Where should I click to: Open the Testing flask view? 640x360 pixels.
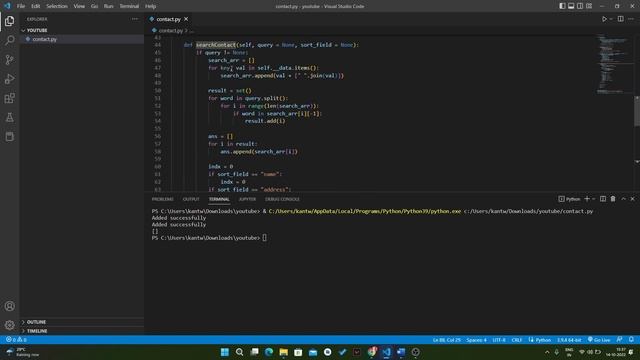click(x=9, y=118)
